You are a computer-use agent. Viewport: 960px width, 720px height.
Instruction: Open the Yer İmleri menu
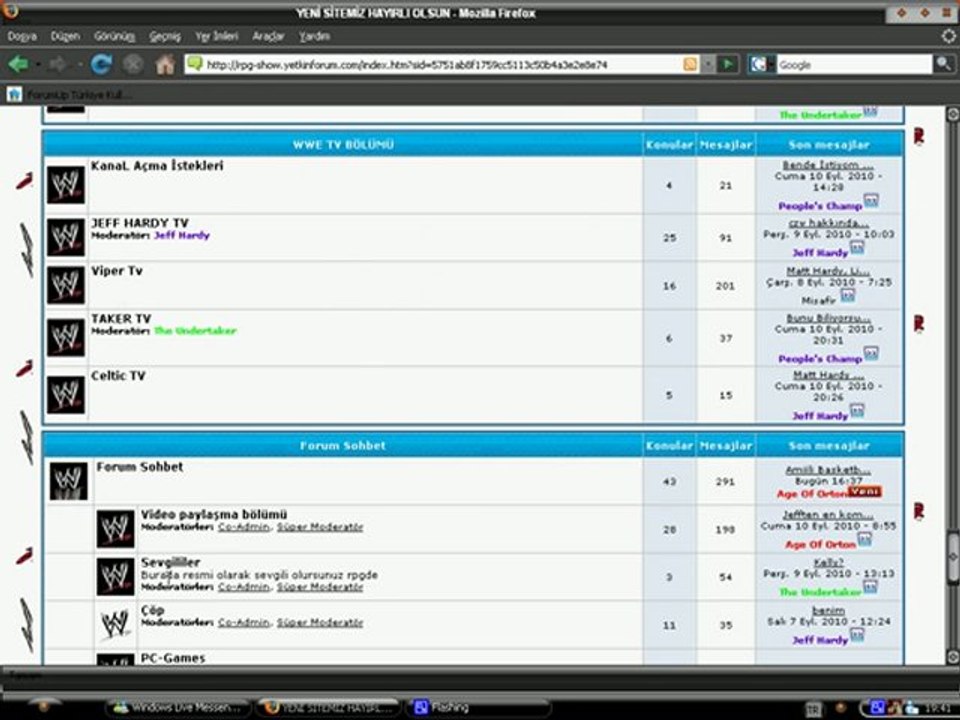(x=217, y=36)
